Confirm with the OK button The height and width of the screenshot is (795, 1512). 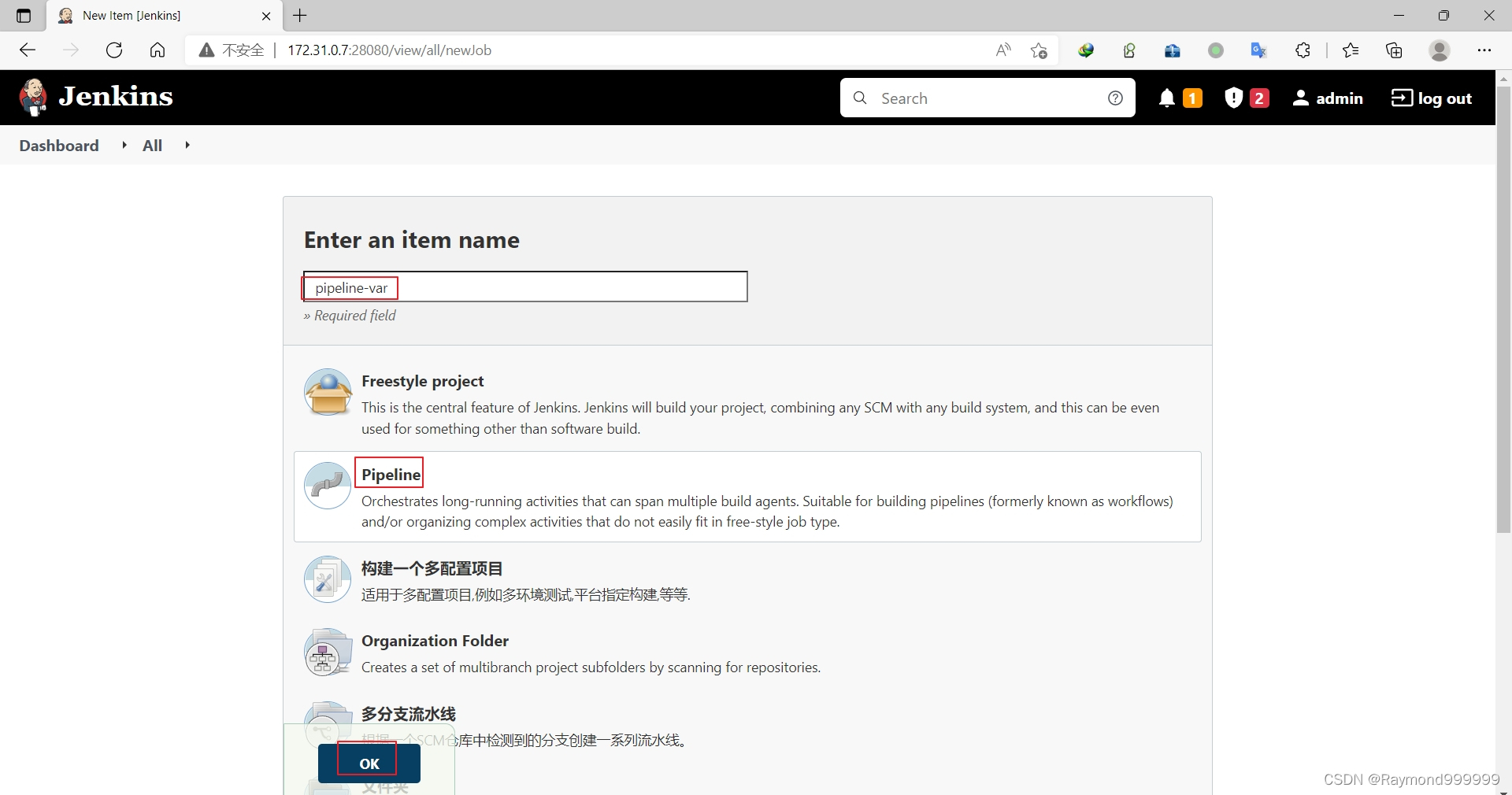click(x=369, y=764)
